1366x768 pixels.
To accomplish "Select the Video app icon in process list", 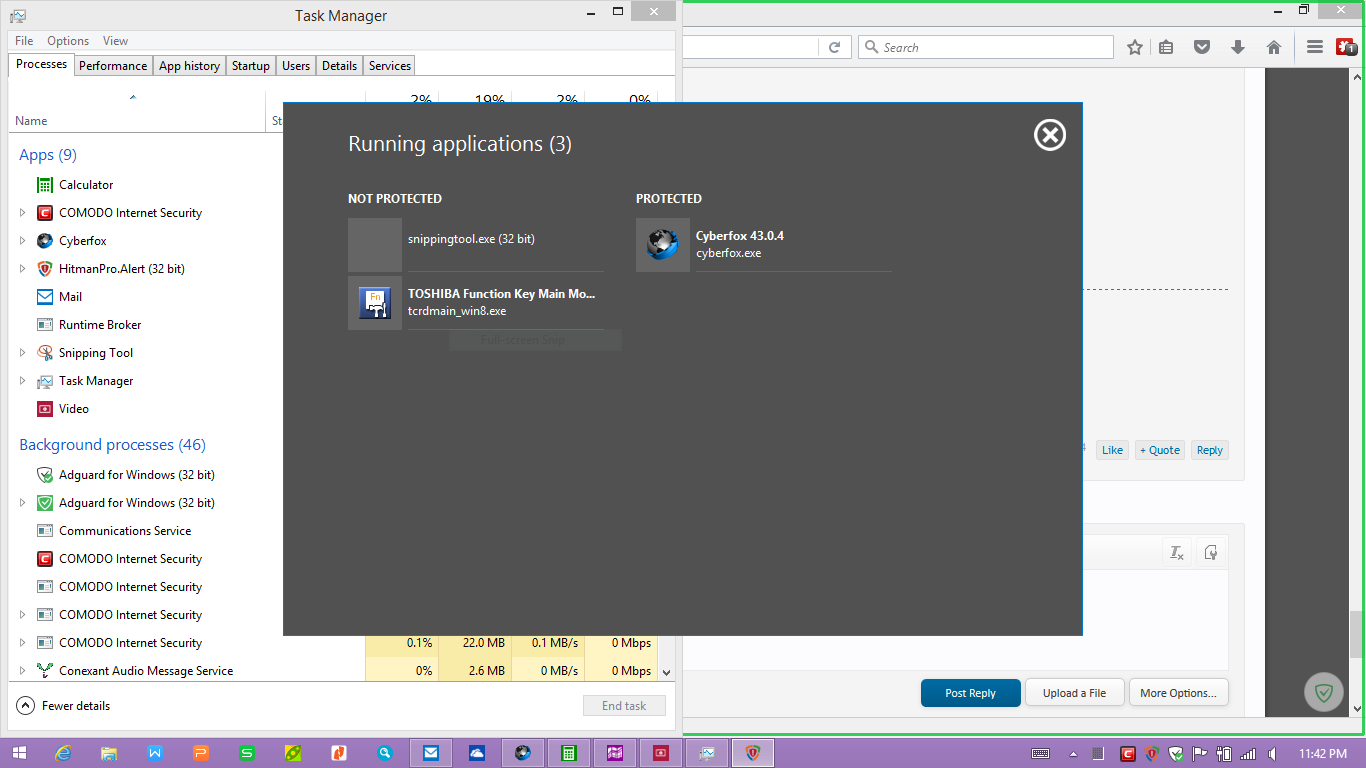I will point(45,409).
